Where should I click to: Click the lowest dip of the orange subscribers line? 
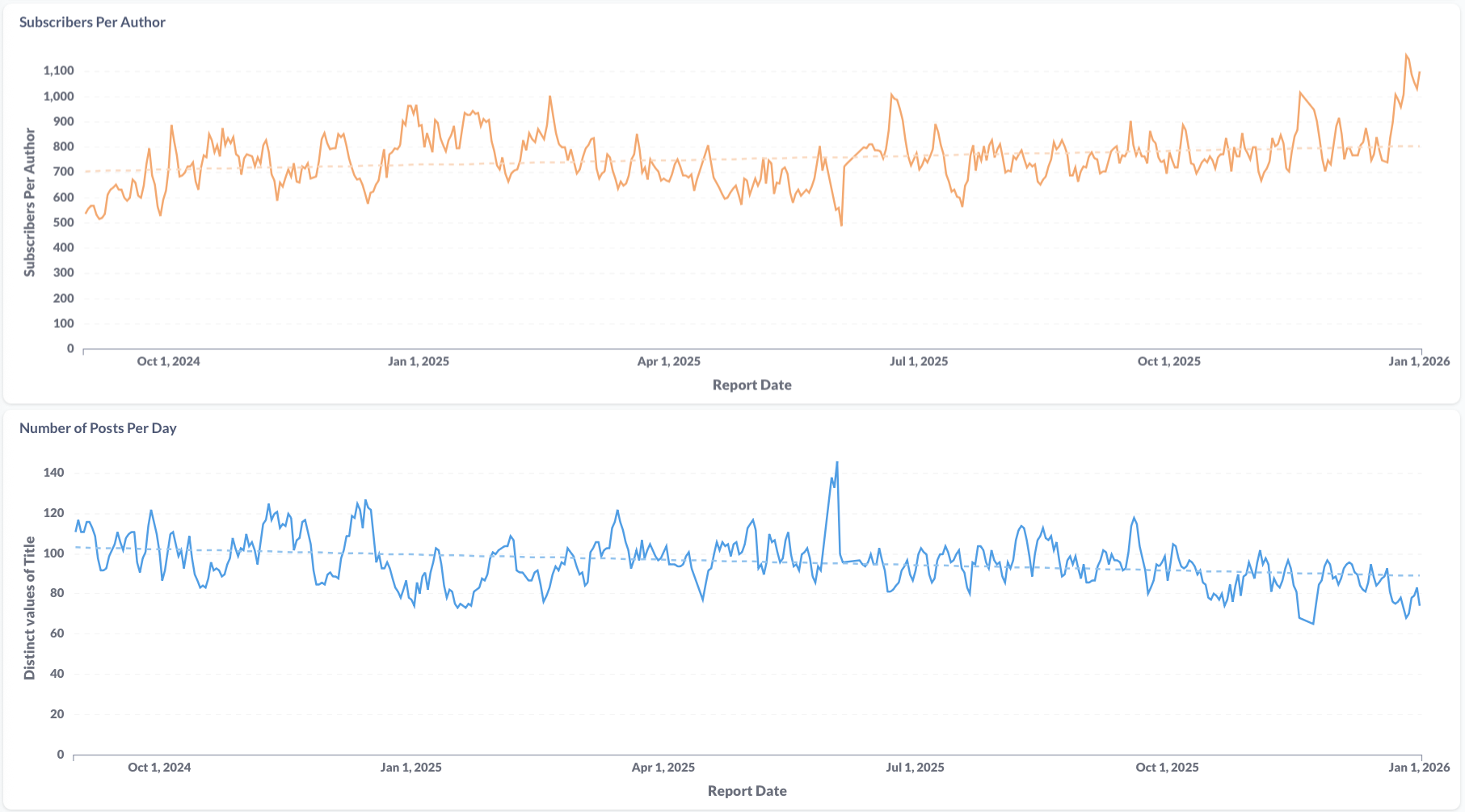tap(841, 225)
